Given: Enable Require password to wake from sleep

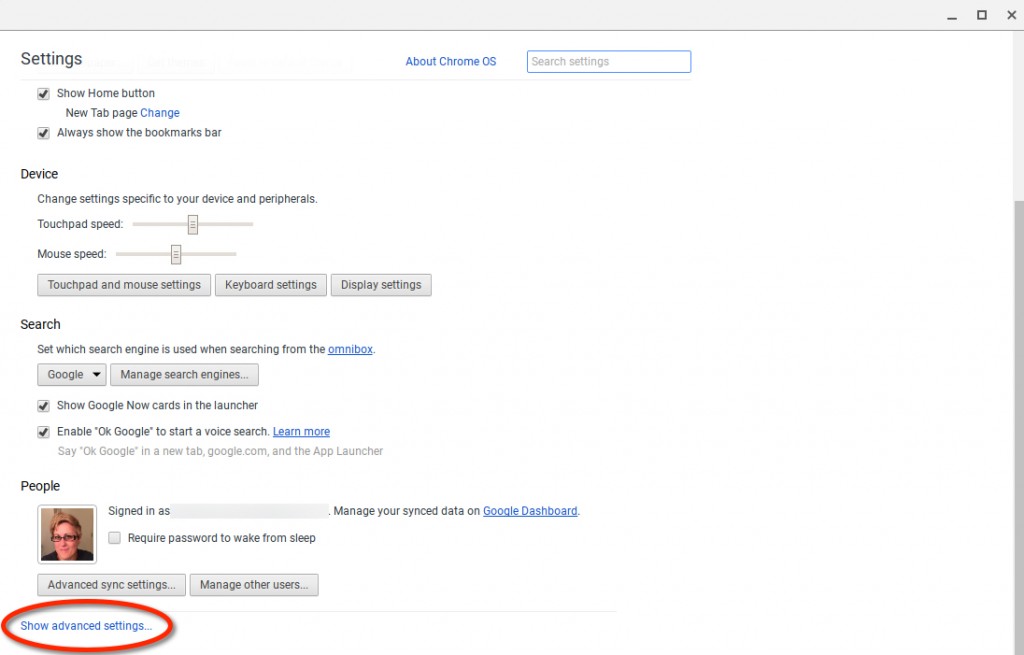Looking at the screenshot, I should 114,538.
